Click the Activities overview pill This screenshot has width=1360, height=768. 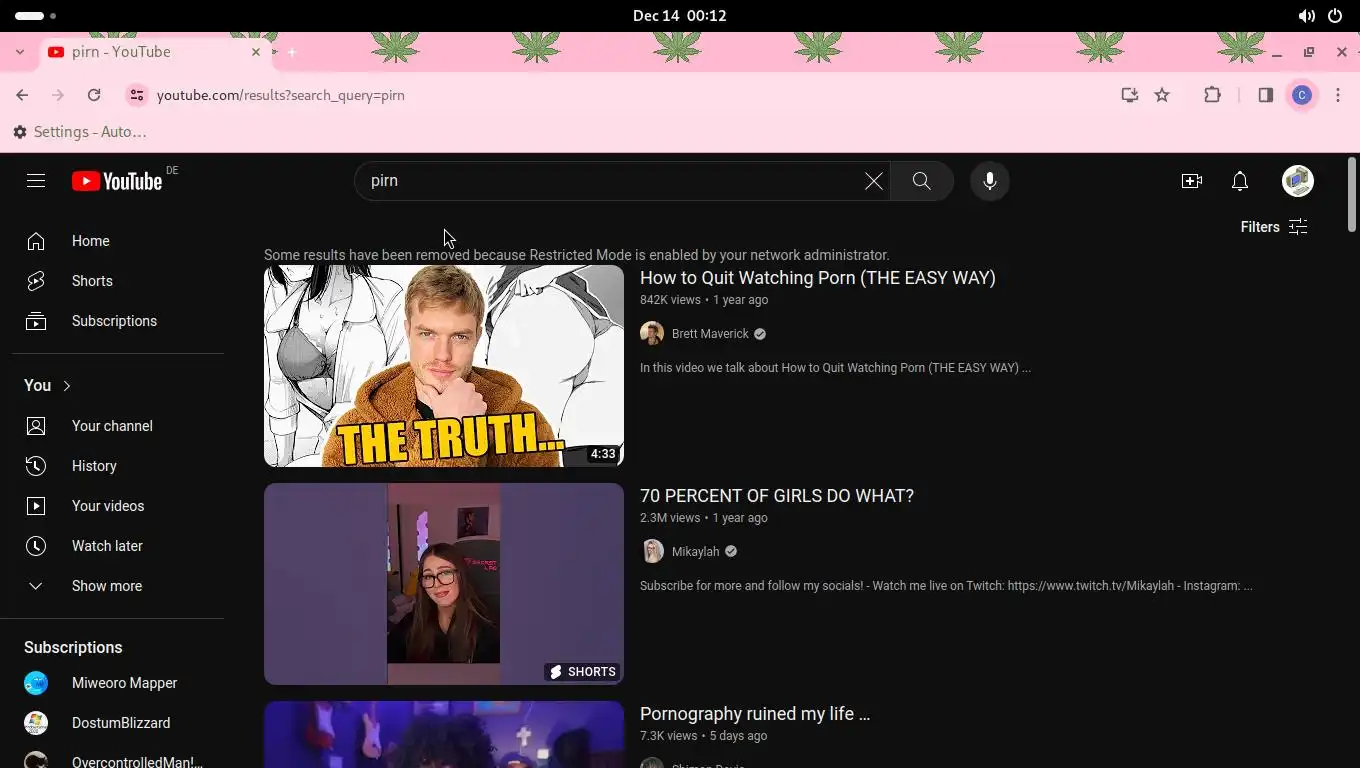pyautogui.click(x=36, y=16)
